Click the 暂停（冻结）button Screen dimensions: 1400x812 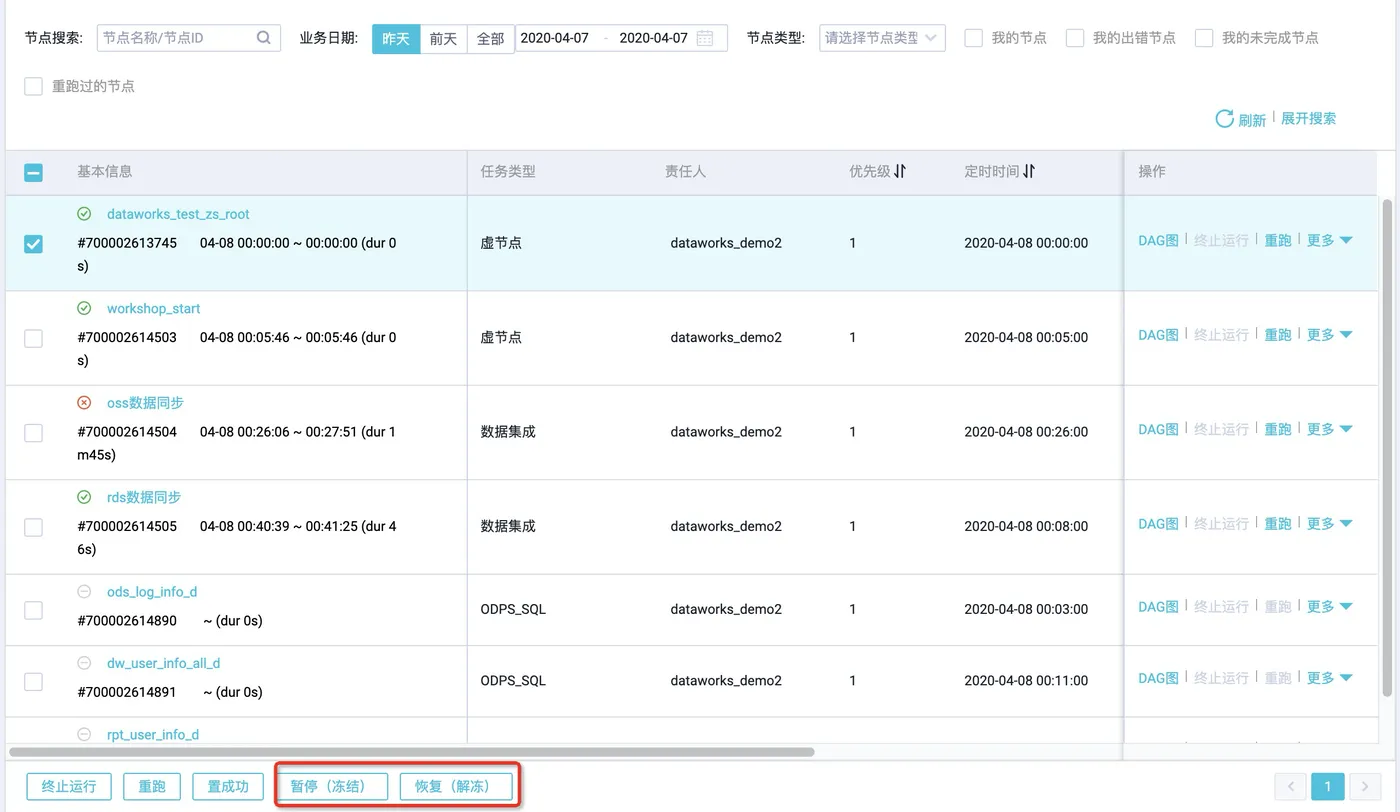(x=333, y=786)
